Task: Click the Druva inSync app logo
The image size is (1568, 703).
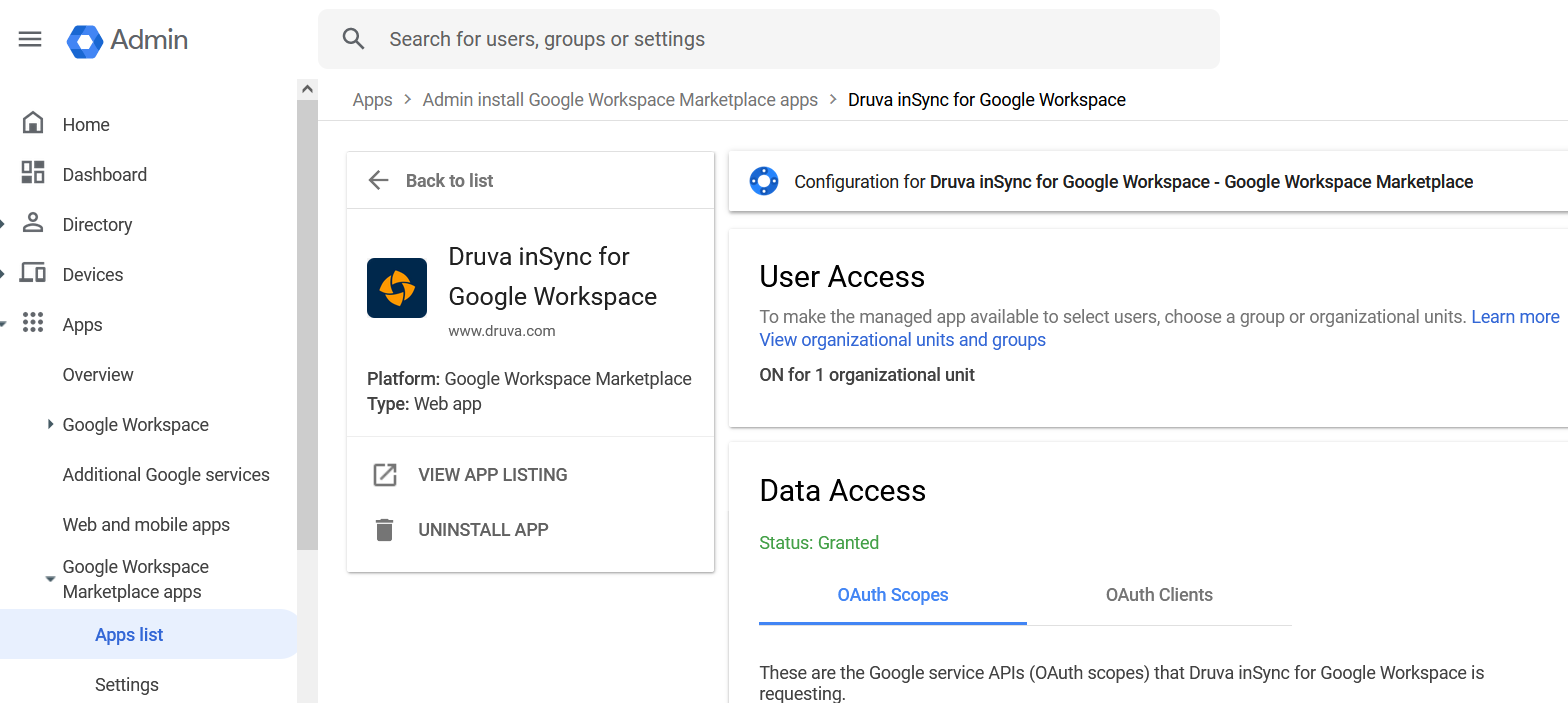Action: (x=397, y=288)
